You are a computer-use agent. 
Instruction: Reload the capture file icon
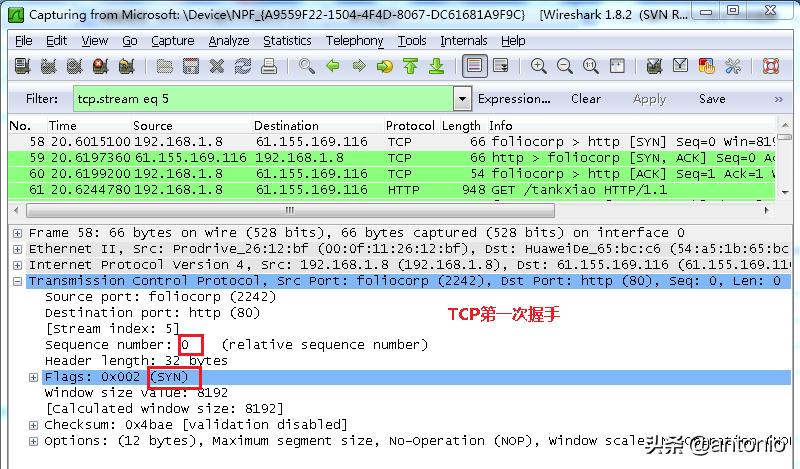tap(243, 66)
